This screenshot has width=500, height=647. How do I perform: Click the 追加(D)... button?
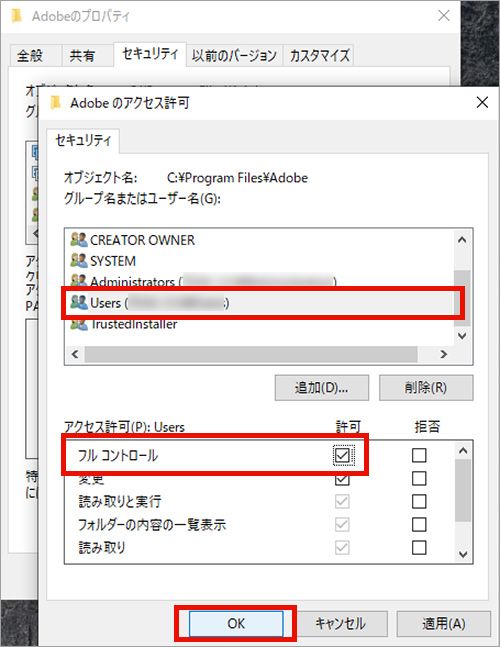click(x=322, y=387)
